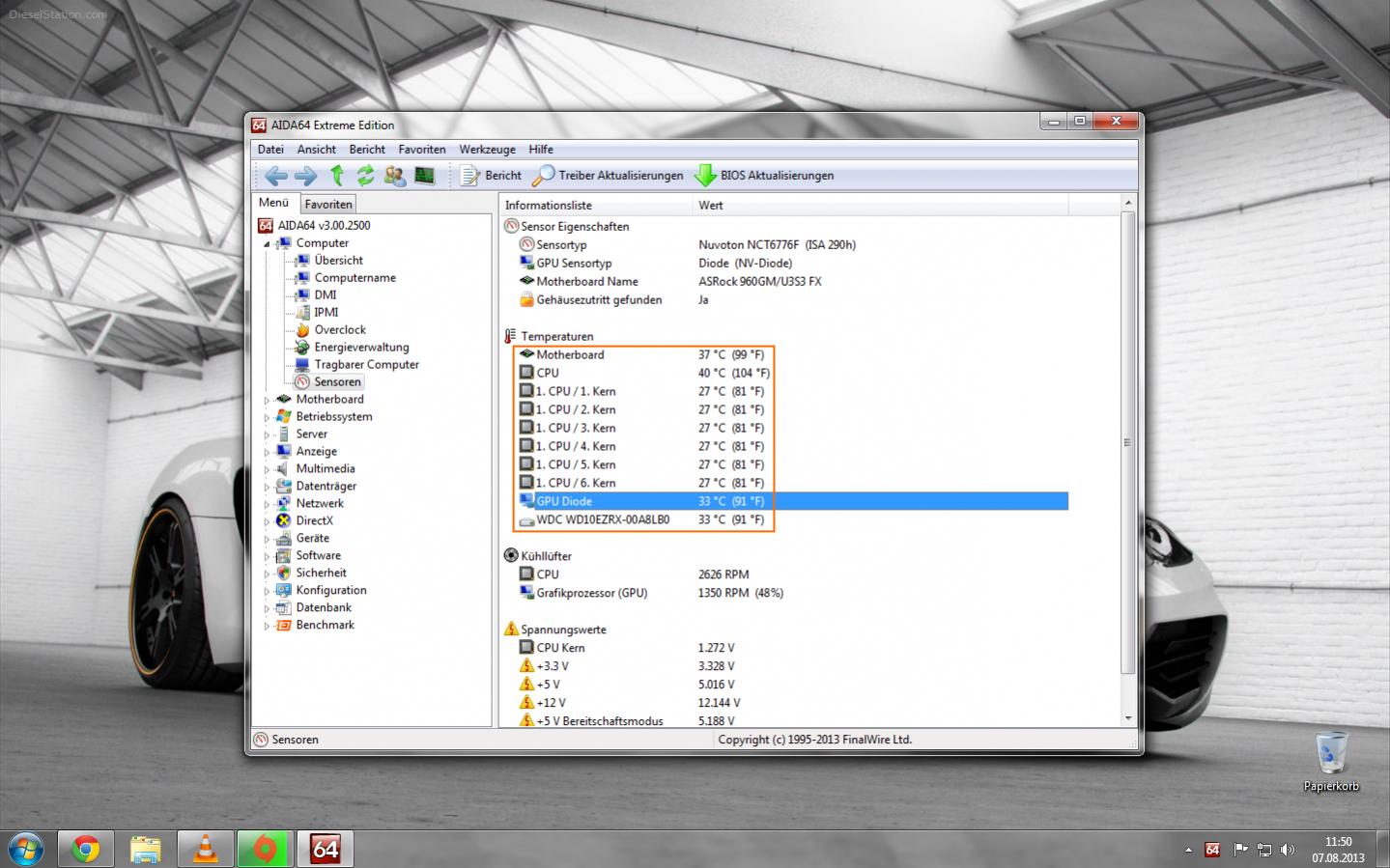Image resolution: width=1390 pixels, height=868 pixels.
Task: Open the Hilfe menu
Action: pyautogui.click(x=541, y=150)
